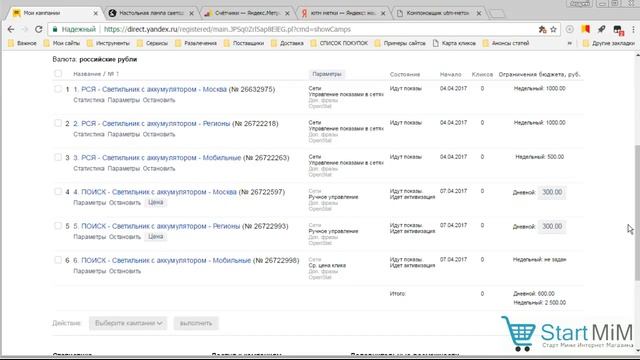Click the Параметры column header button
This screenshot has width=640, height=360.
(327, 74)
